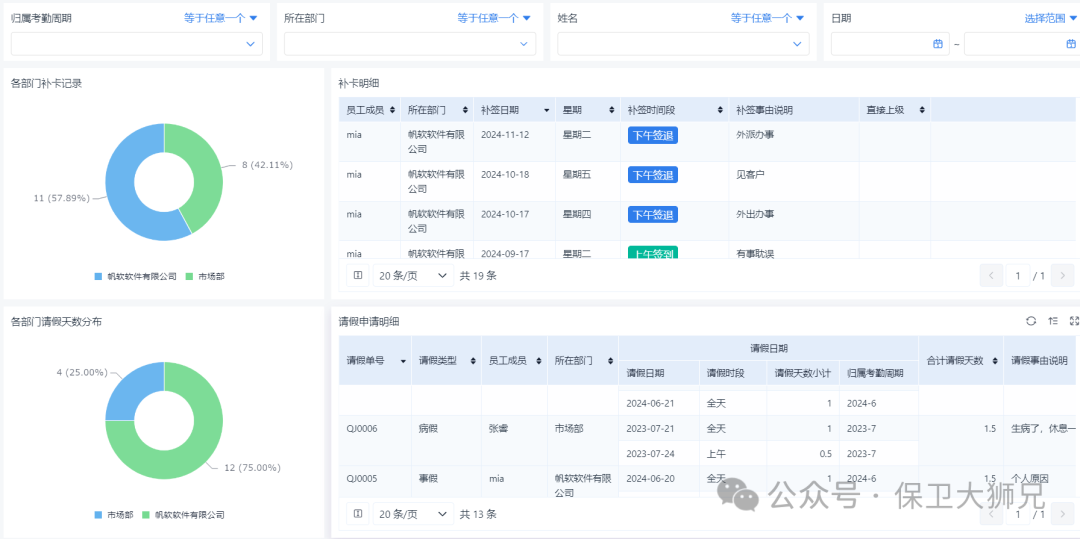Click refresh icon in 请假申请明细 panel
This screenshot has height=539, width=1080.
coord(1031,321)
